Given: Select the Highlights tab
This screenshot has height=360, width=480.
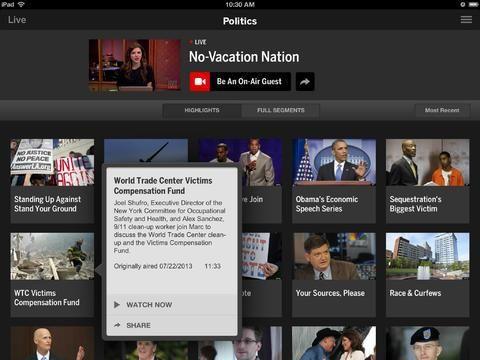Looking at the screenshot, I should [202, 110].
